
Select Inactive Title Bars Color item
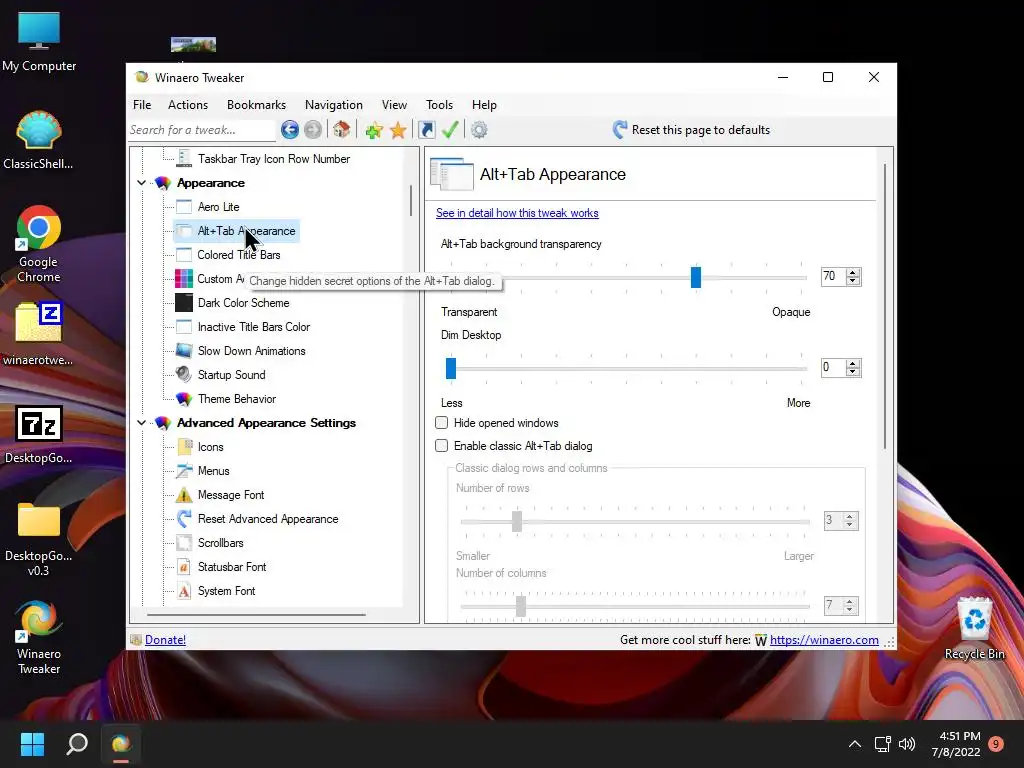pyautogui.click(x=254, y=327)
